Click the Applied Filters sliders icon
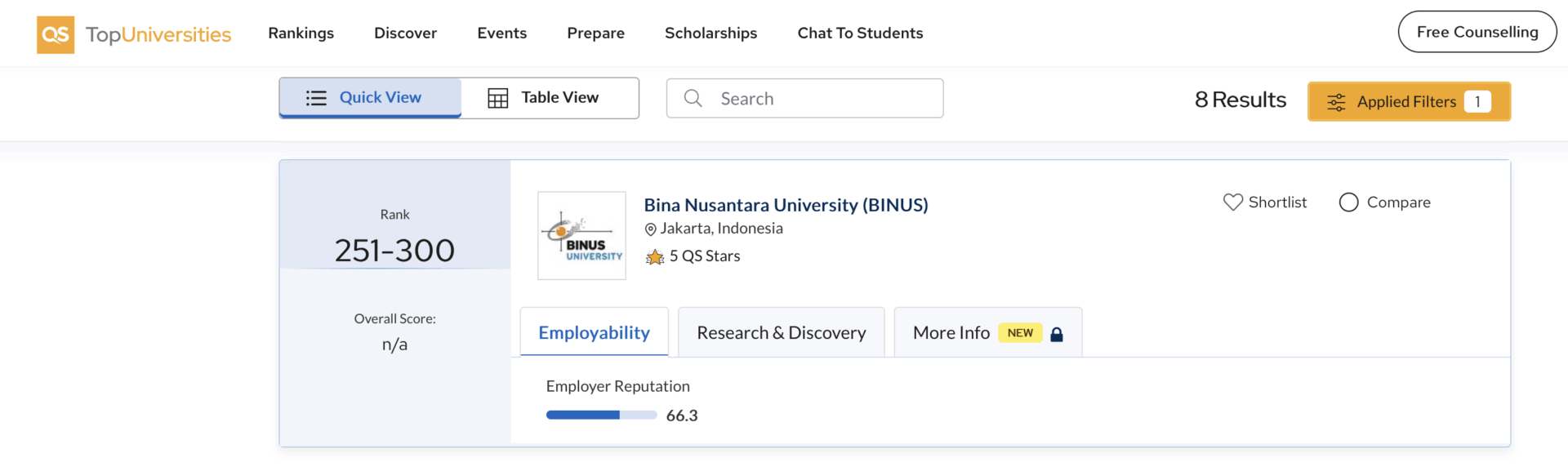Viewport: 1568px width, 467px height. 1336,102
